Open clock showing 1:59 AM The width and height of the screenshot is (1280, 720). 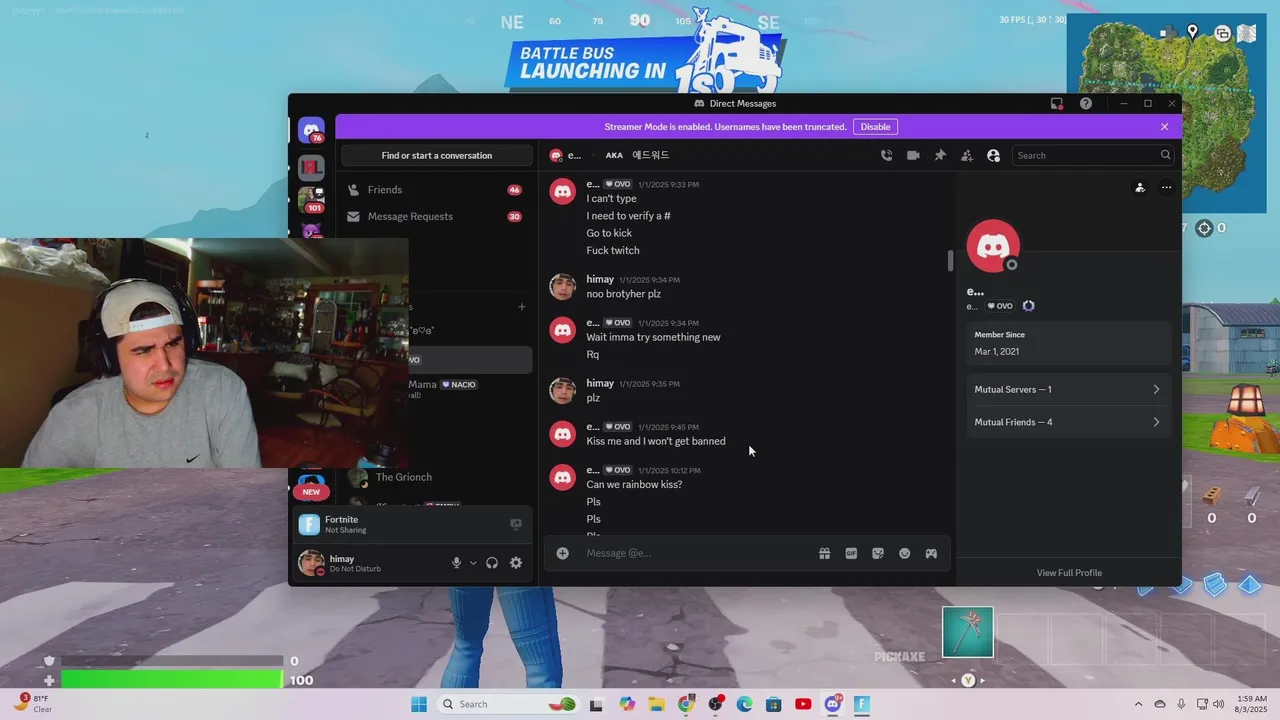point(1252,704)
